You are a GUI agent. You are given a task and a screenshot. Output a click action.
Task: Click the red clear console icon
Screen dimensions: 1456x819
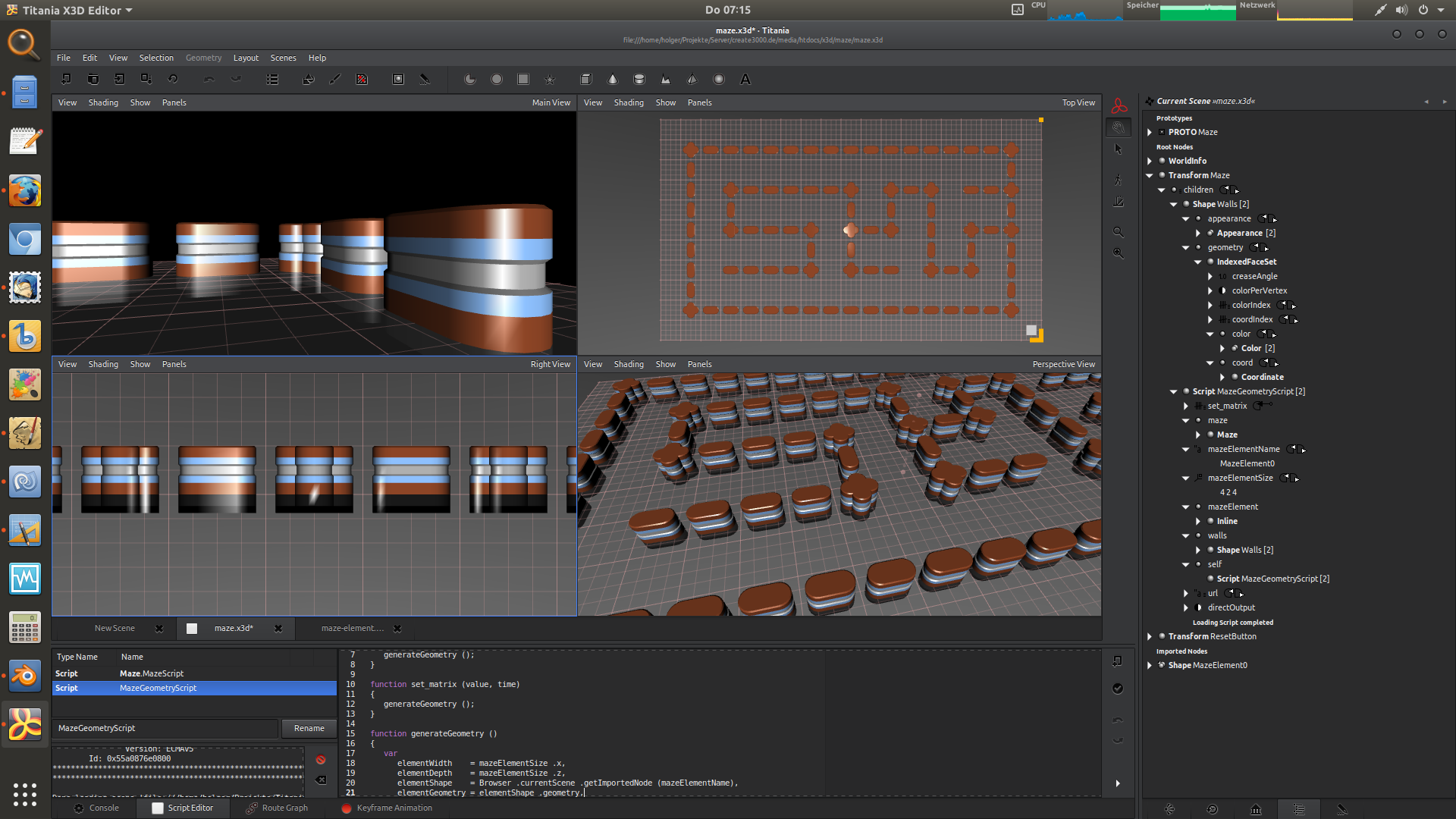321,760
